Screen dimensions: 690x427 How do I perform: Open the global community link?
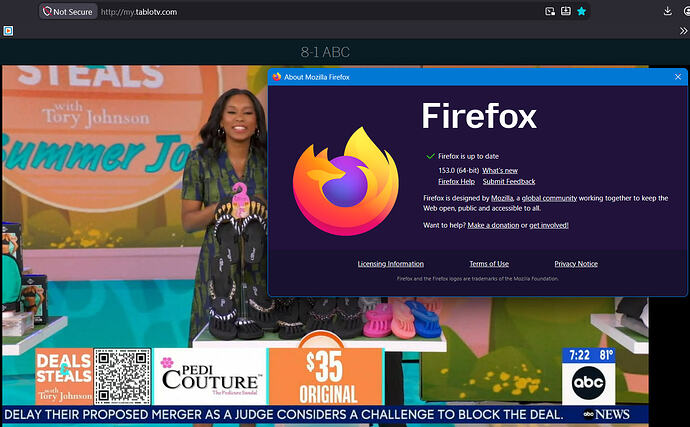coord(549,198)
